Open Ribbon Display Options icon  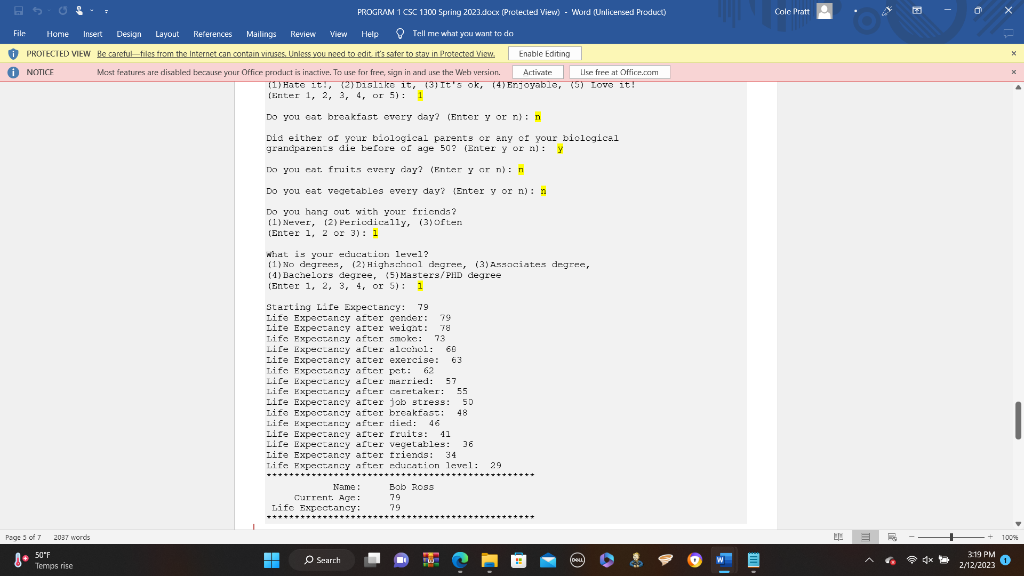click(x=917, y=11)
